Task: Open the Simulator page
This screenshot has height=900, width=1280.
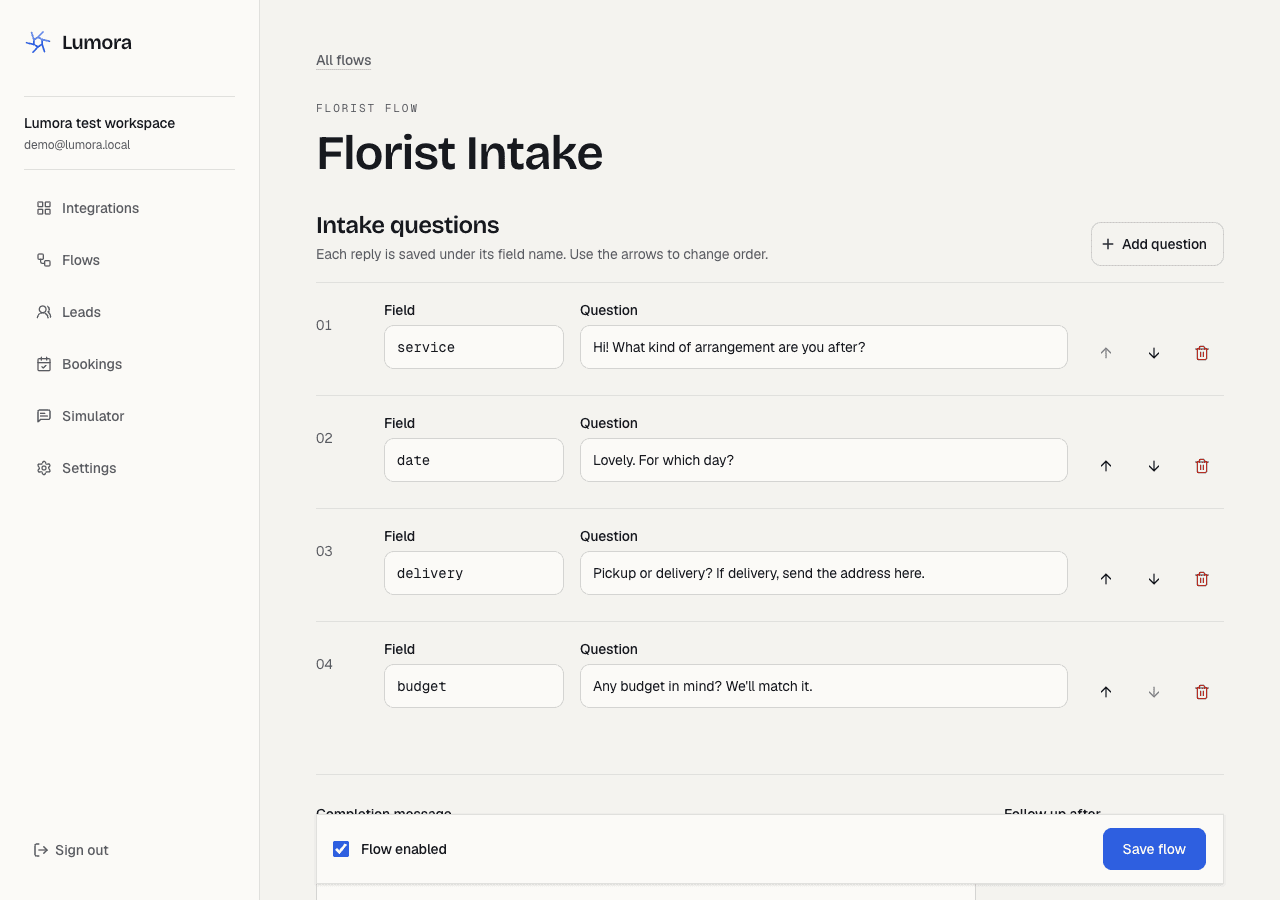Action: [129, 416]
